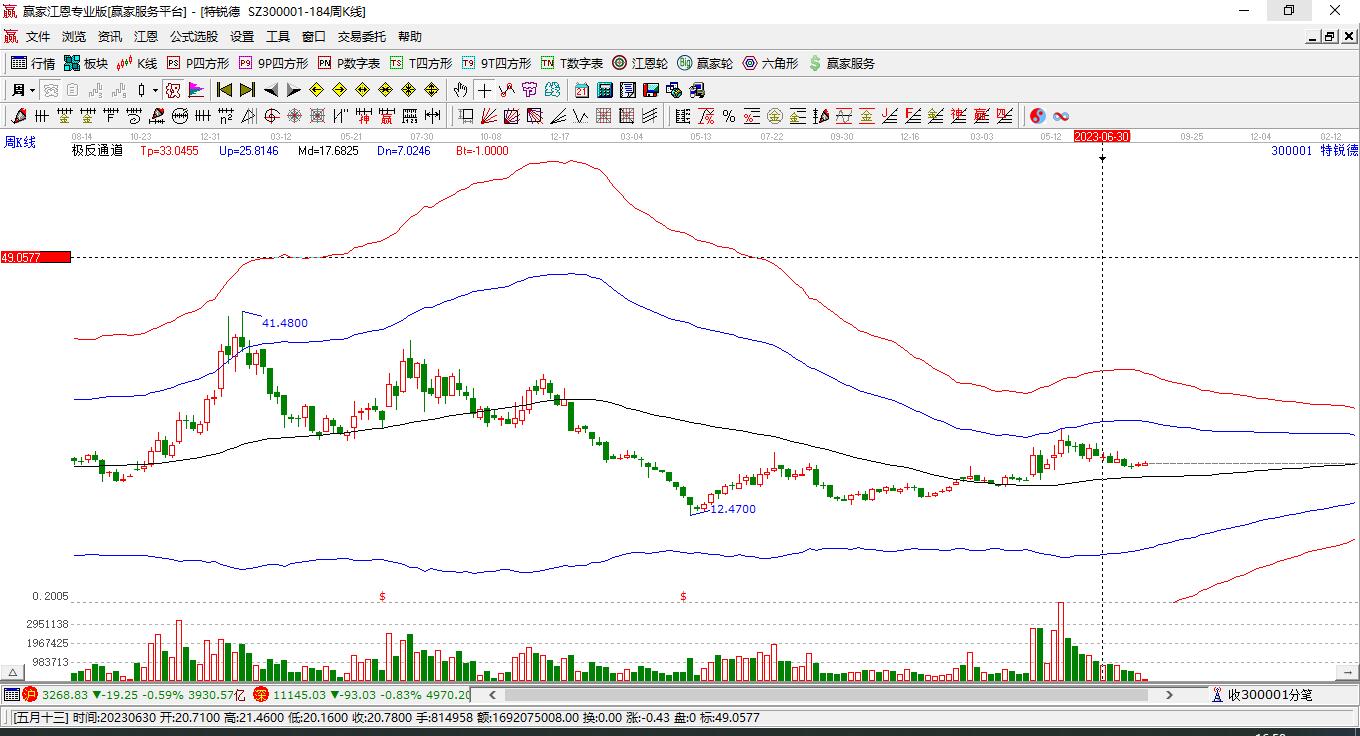Click the red circle crosshair tool
The image size is (1360, 736).
tap(272, 116)
